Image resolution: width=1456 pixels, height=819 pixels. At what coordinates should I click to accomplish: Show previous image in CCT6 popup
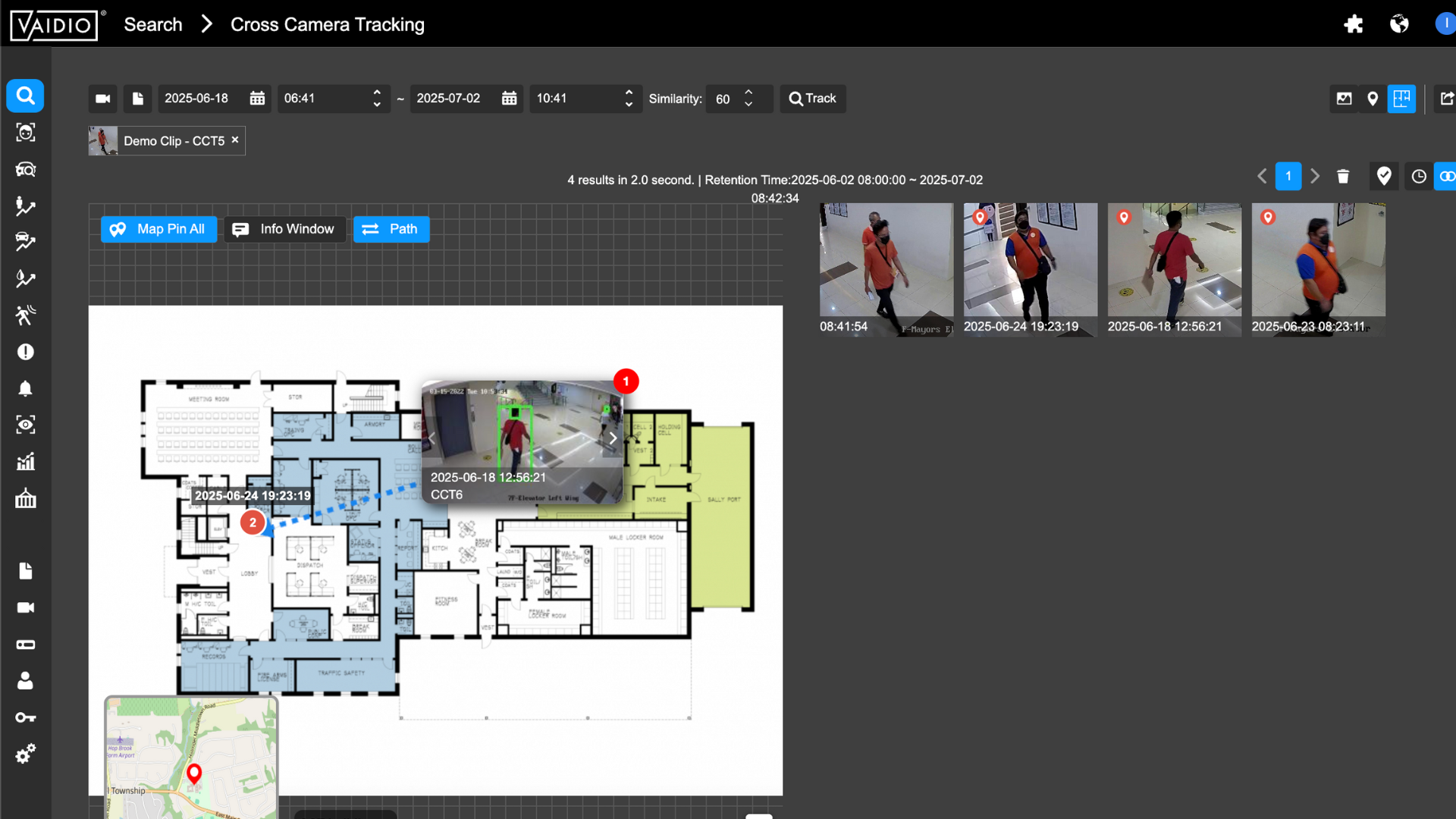[x=432, y=438]
